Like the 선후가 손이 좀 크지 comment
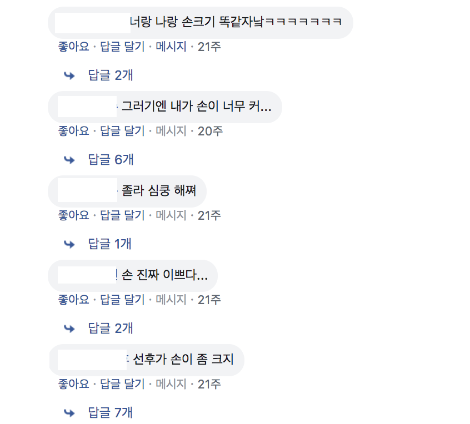The height and width of the screenshot is (424, 470). point(74,384)
